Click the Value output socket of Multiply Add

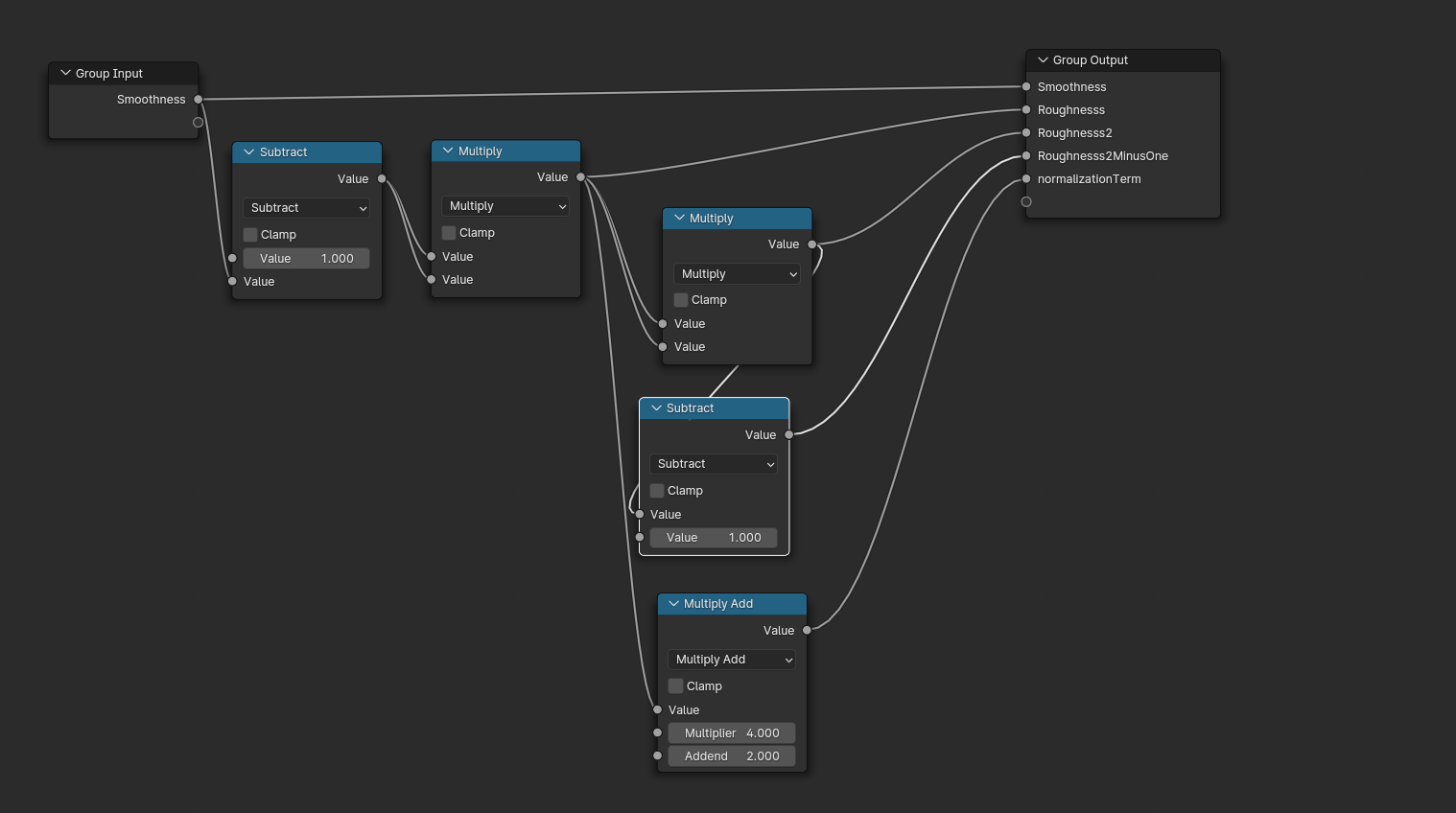(x=807, y=631)
